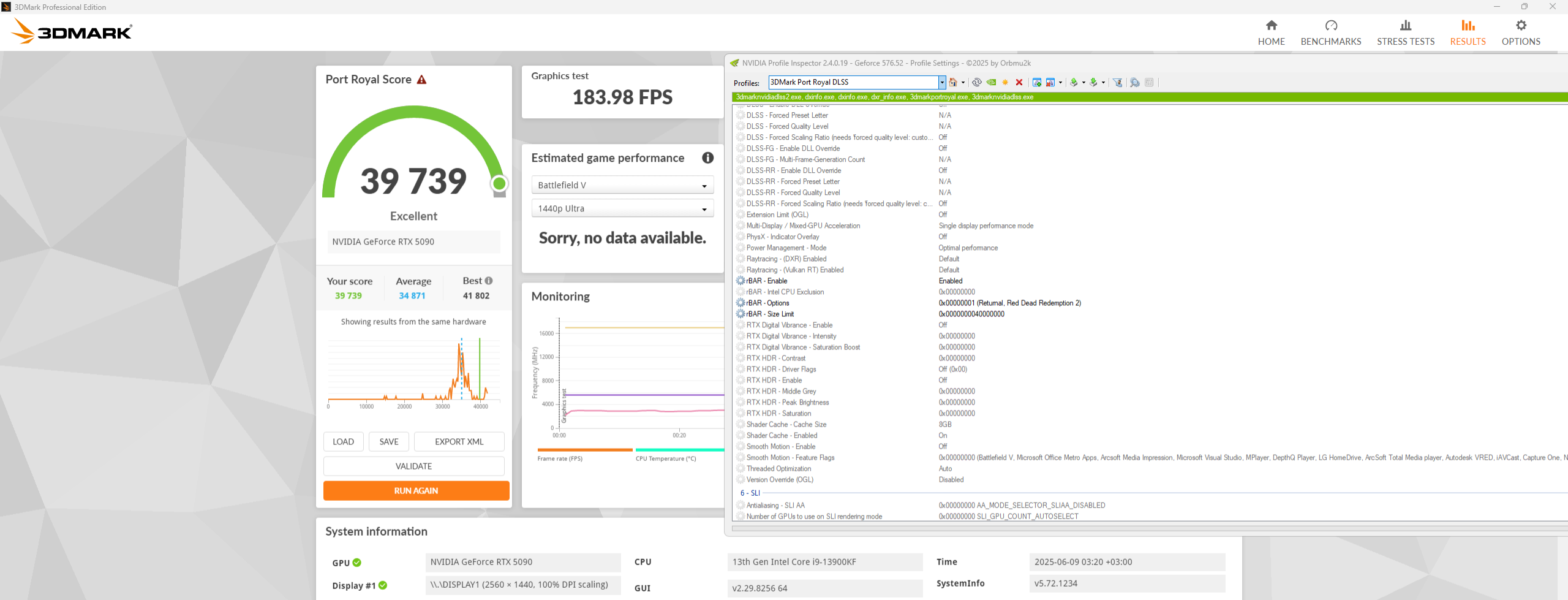The height and width of the screenshot is (600, 1568).
Task: Expand the remove application dropdown arrow
Action: [x=1060, y=83]
